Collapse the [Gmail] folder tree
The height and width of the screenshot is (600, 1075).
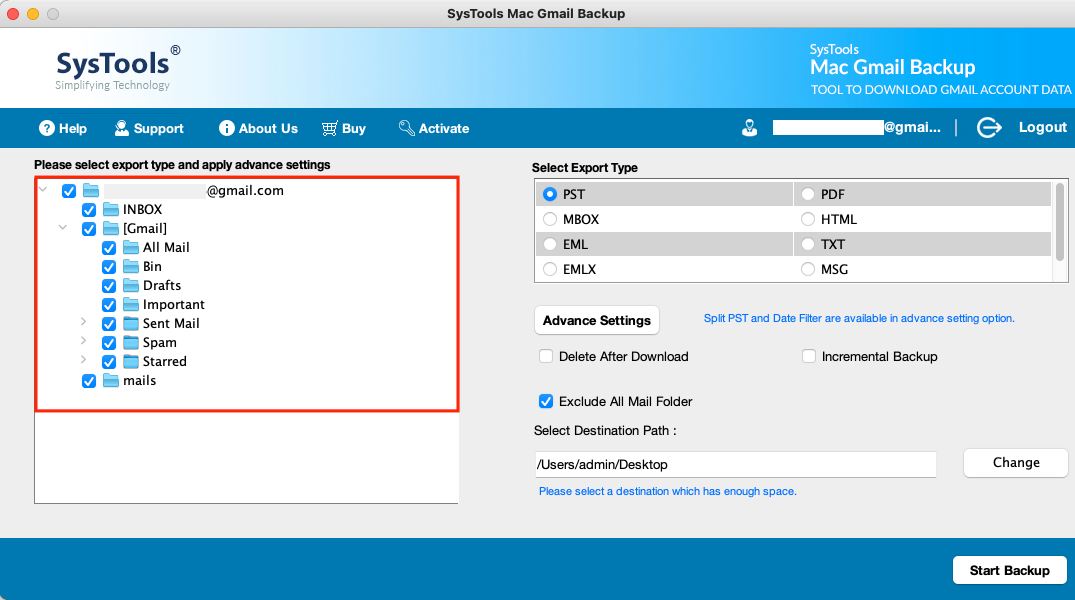tap(63, 227)
